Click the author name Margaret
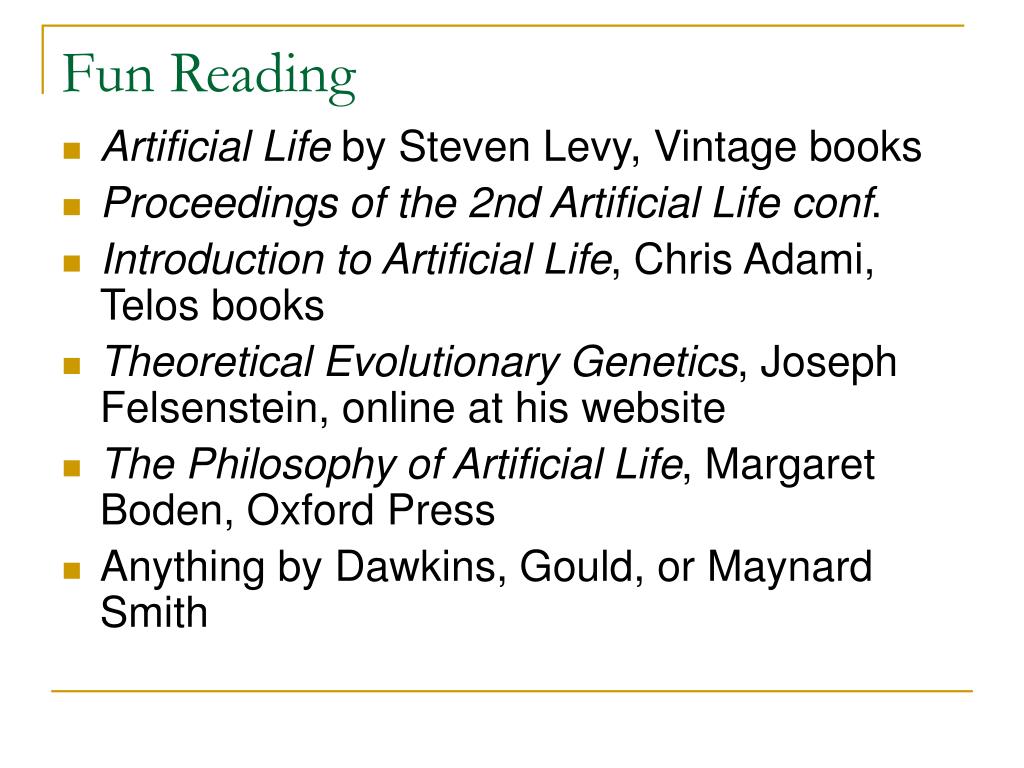 (x=790, y=466)
